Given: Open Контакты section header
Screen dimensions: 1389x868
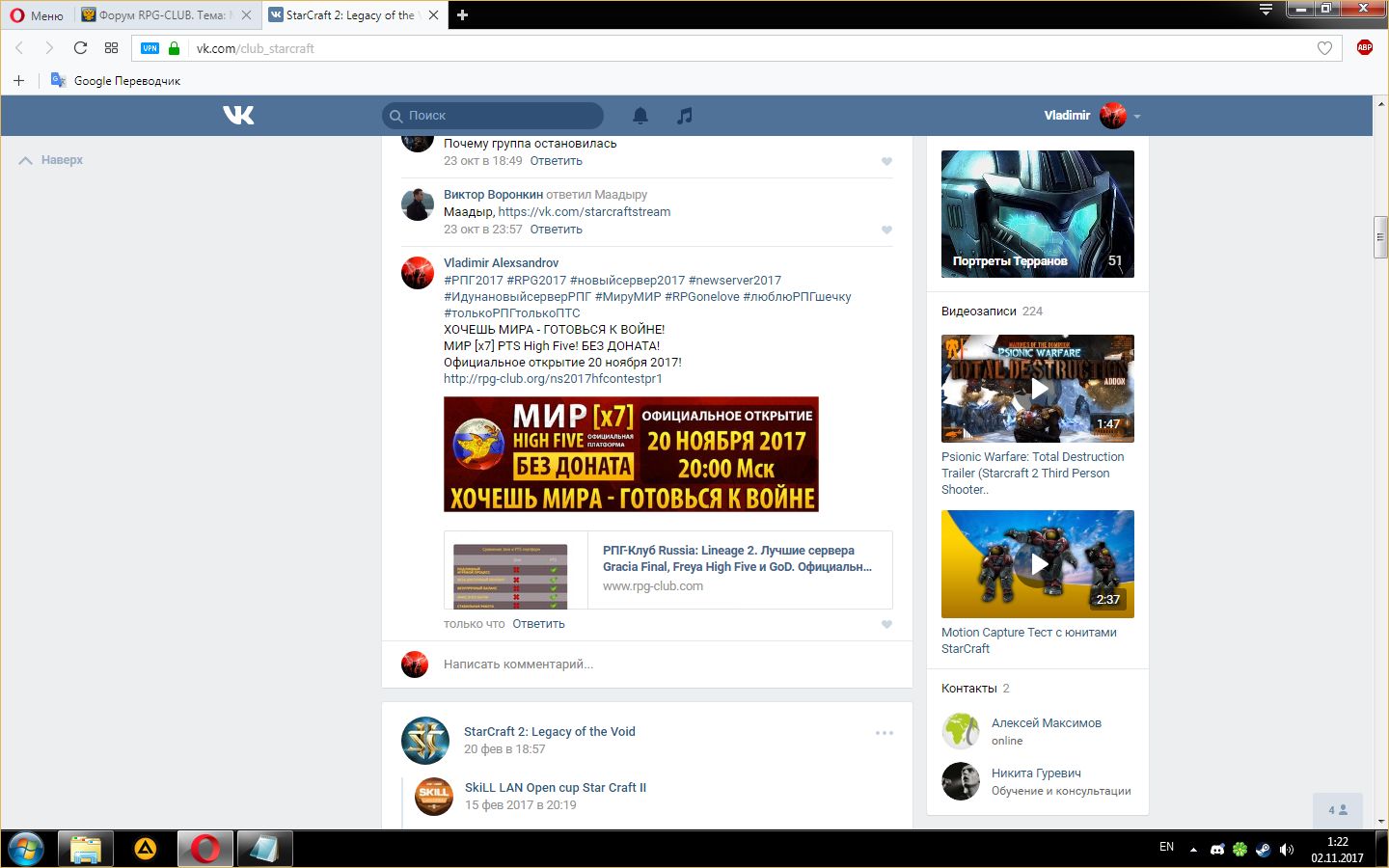Looking at the screenshot, I should 969,689.
